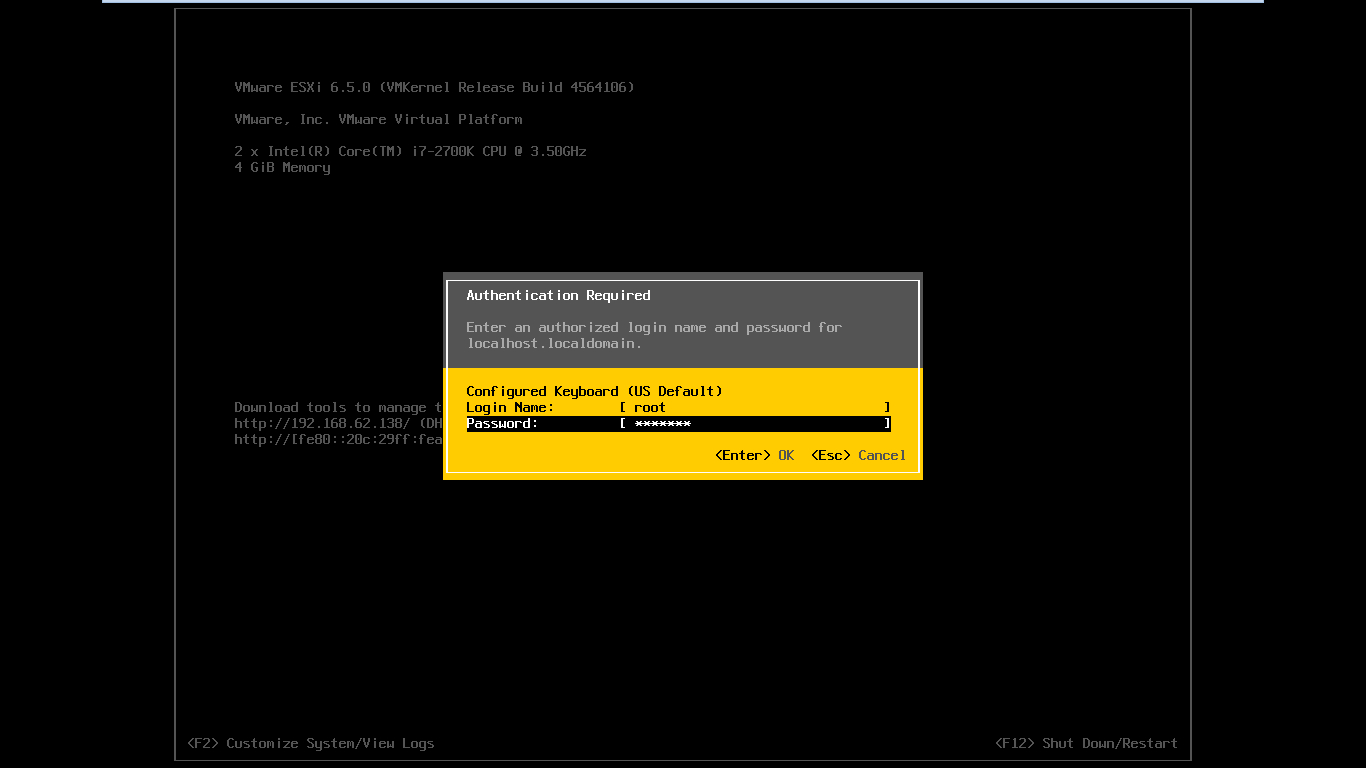Click the Download tools to manage text

[x=338, y=407]
